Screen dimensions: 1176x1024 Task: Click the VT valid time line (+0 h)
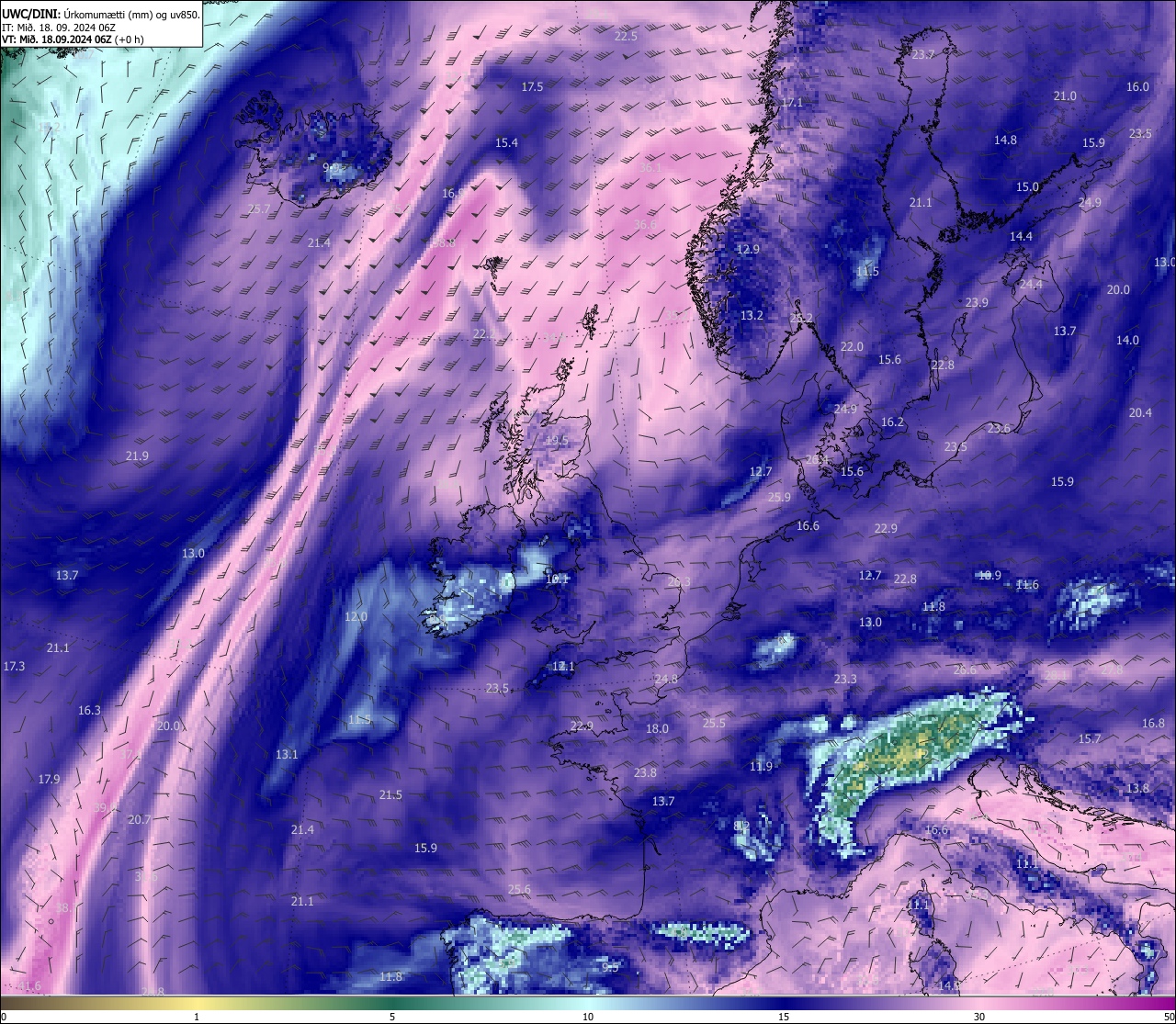click(73, 39)
